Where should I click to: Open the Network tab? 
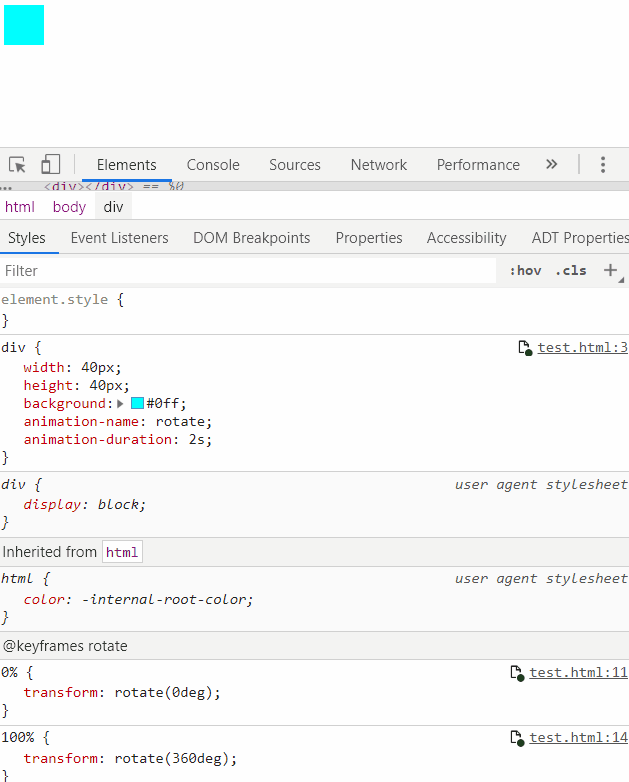pos(379,165)
